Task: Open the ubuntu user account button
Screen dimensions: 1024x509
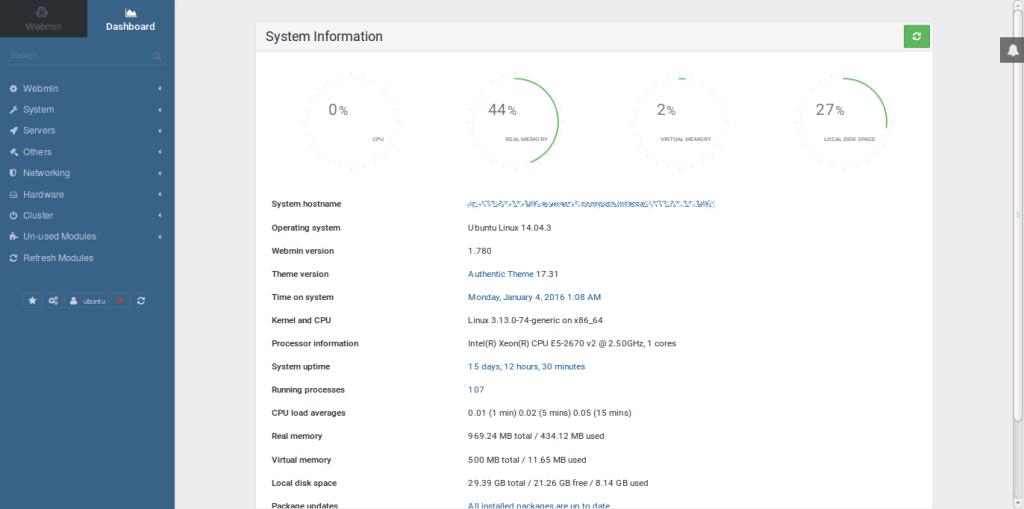Action: pos(87,301)
